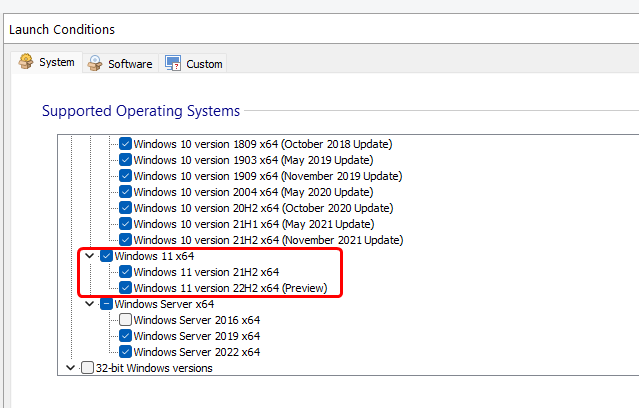Viewport: 639px width, 408px height.
Task: Click the Supported Operating Systems heading
Action: [141, 111]
